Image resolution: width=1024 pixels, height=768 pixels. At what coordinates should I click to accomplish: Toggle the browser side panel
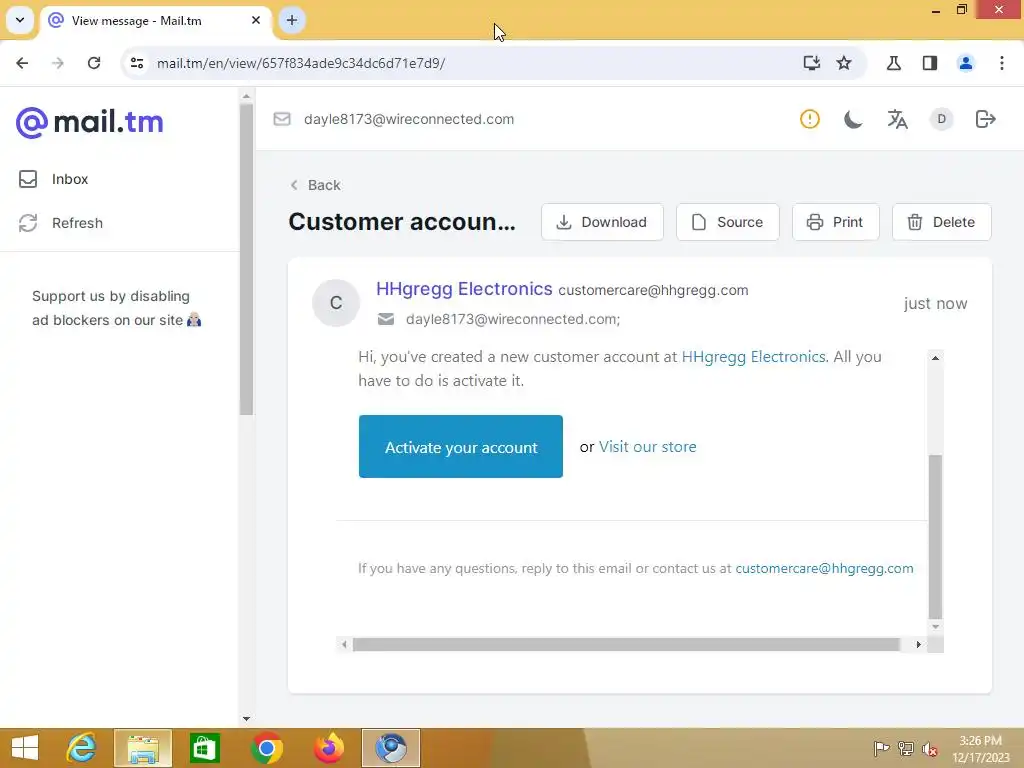tap(930, 63)
